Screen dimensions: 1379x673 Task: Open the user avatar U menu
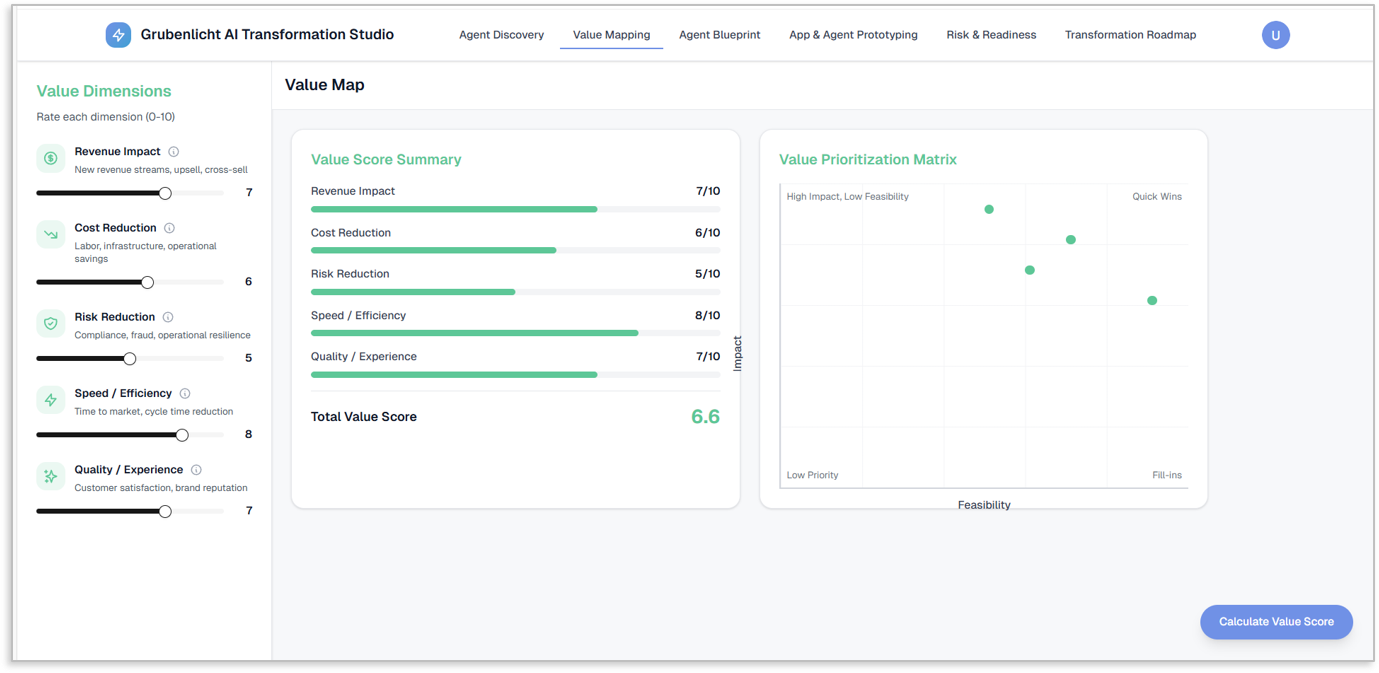(x=1275, y=35)
